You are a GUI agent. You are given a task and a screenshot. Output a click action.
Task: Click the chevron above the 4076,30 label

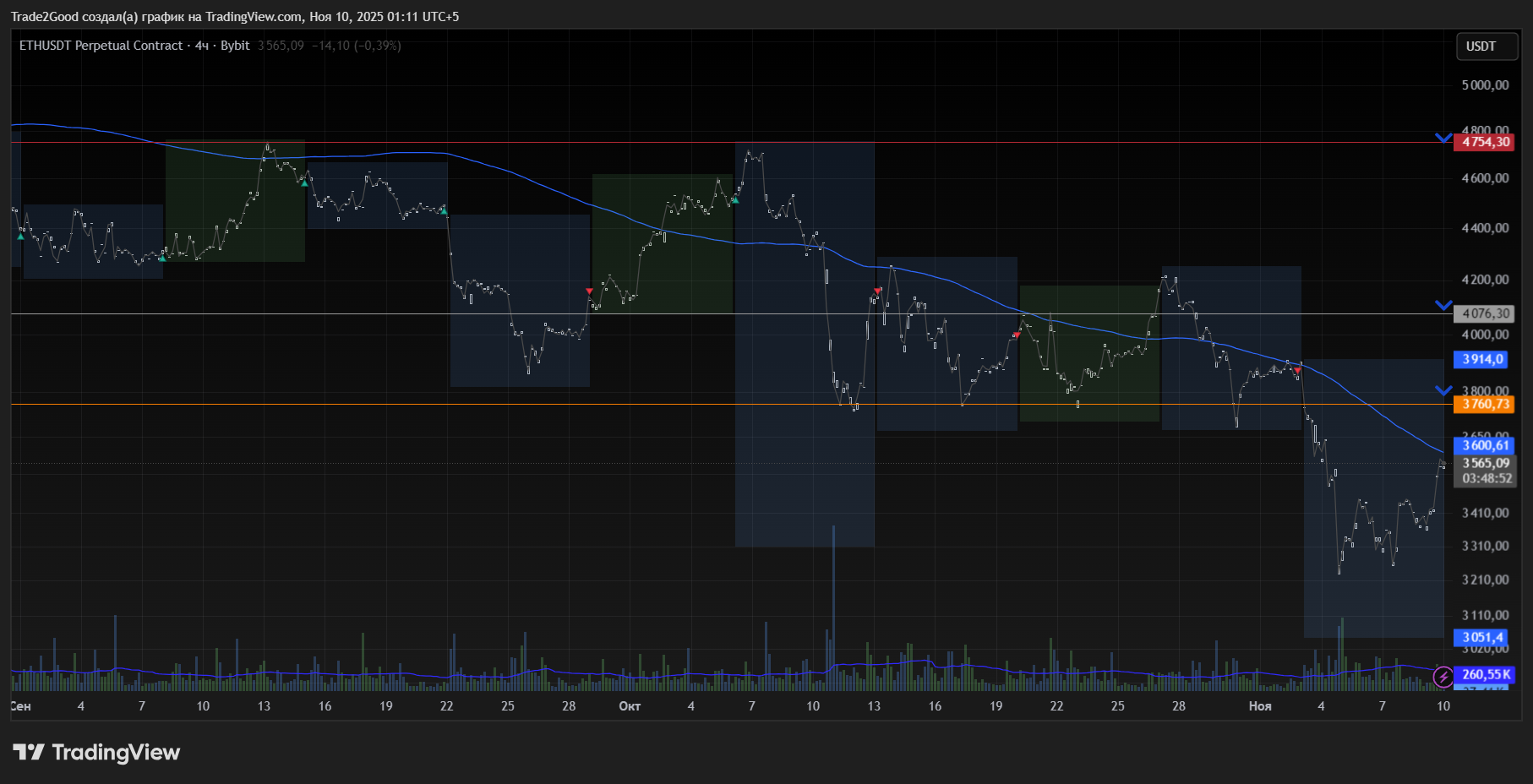click(1443, 305)
